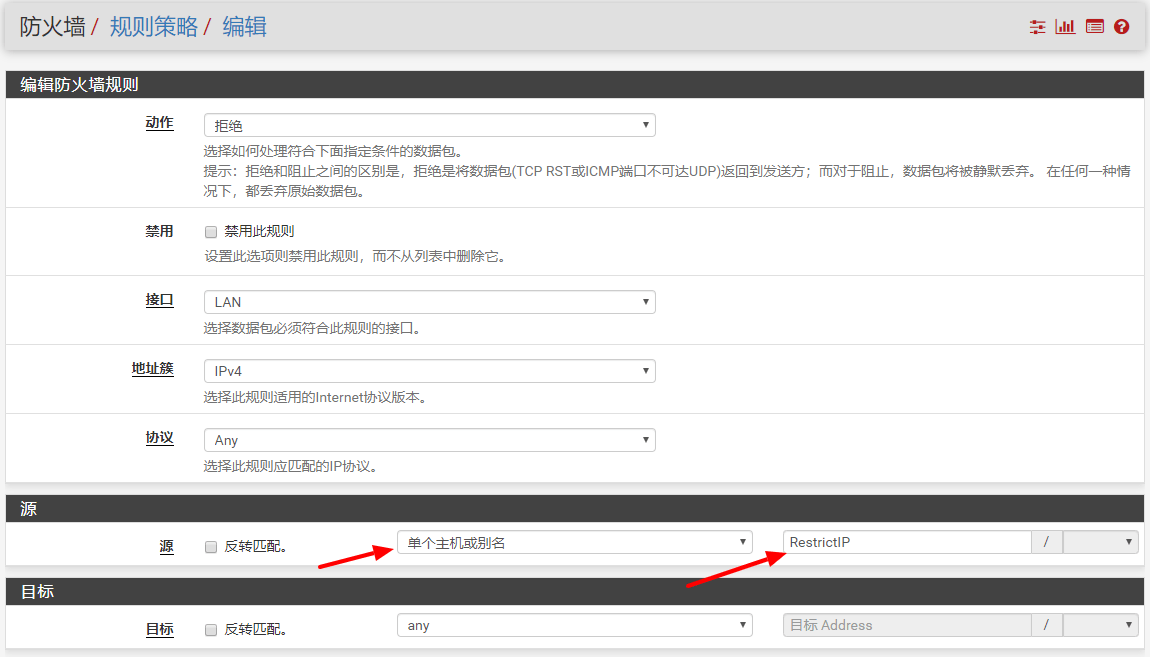This screenshot has height=657, width=1150.
Task: Open the 动作 dropdown showing 拒绝
Action: click(x=429, y=126)
